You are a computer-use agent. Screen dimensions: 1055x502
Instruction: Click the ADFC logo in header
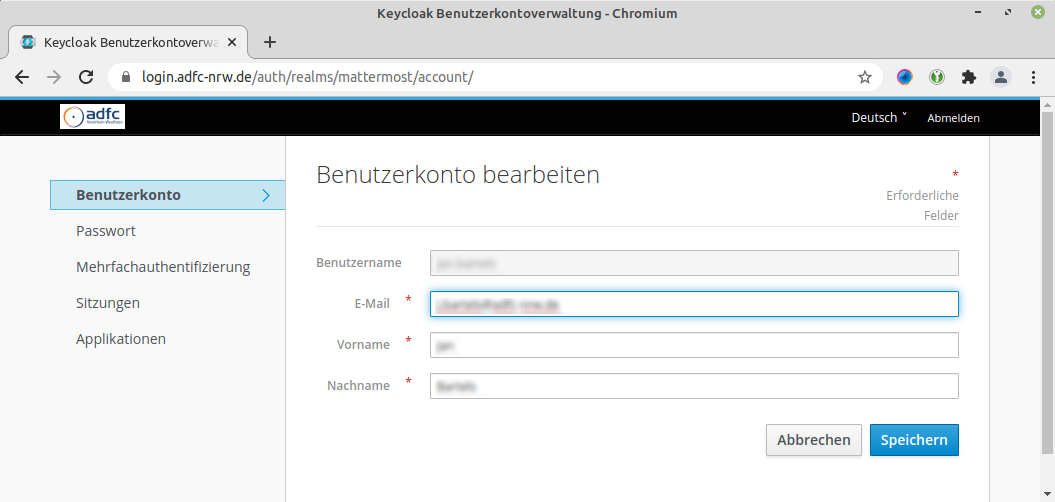pyautogui.click(x=93, y=117)
